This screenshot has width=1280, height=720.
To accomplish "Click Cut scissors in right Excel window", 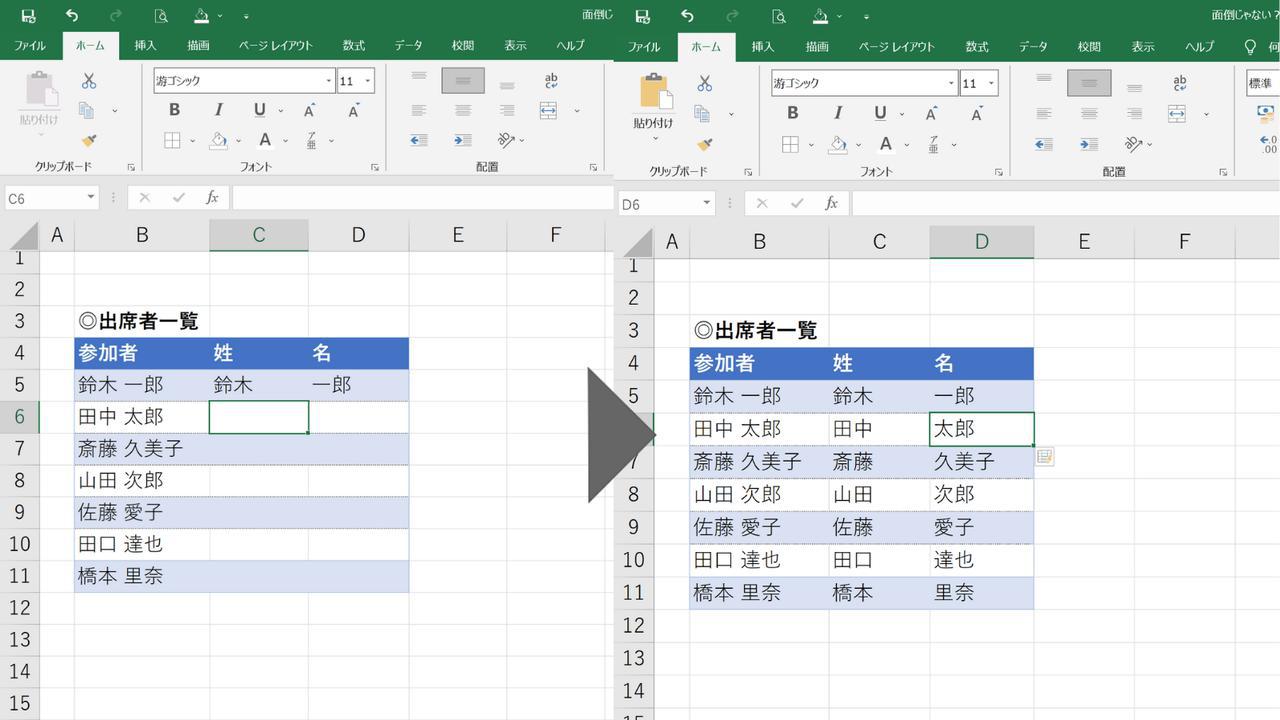I will pos(705,84).
